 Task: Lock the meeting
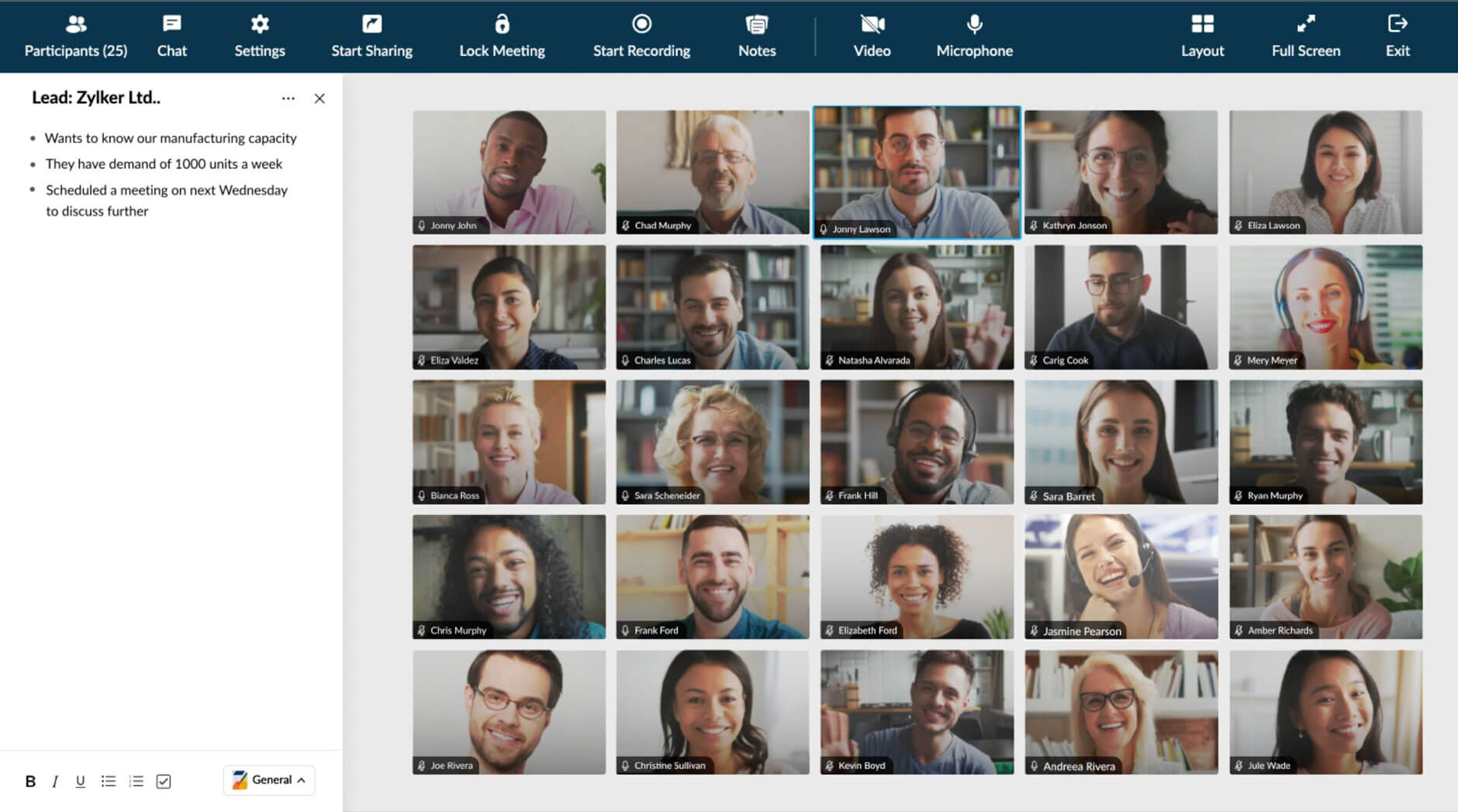point(502,35)
